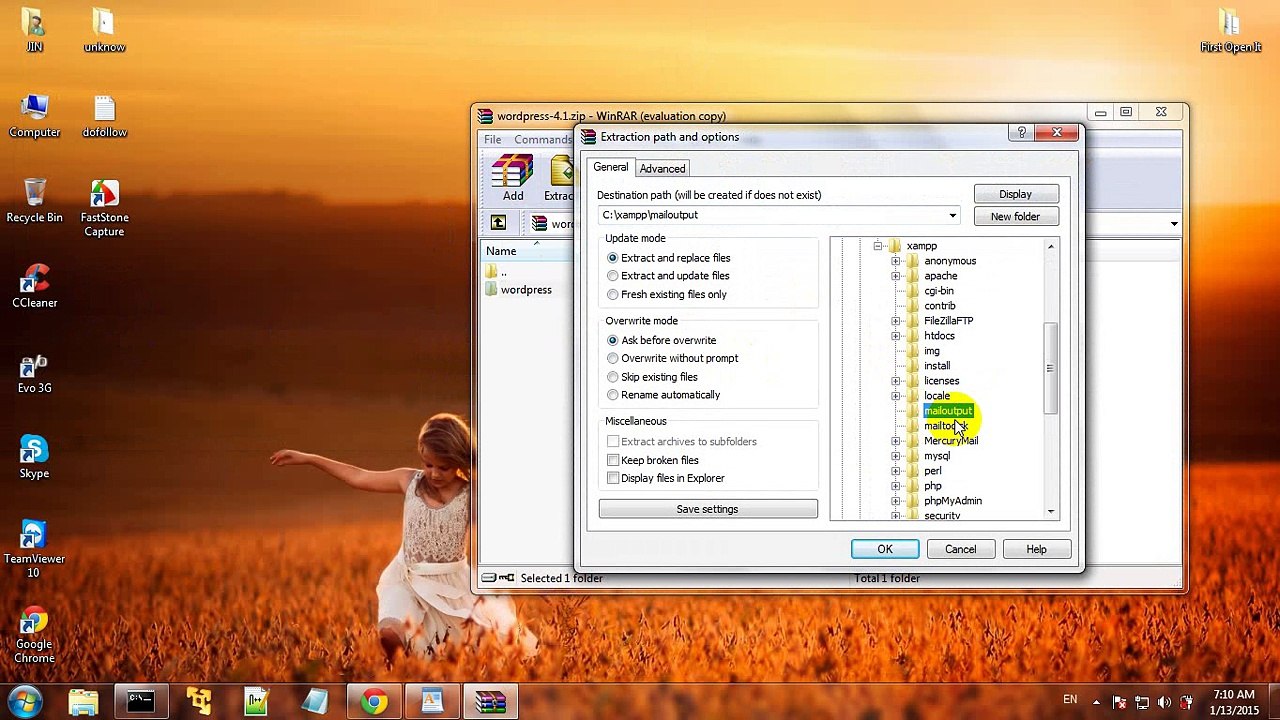The width and height of the screenshot is (1280, 720).
Task: Click the up-one-level arrow icon in WinRAR
Action: click(498, 223)
